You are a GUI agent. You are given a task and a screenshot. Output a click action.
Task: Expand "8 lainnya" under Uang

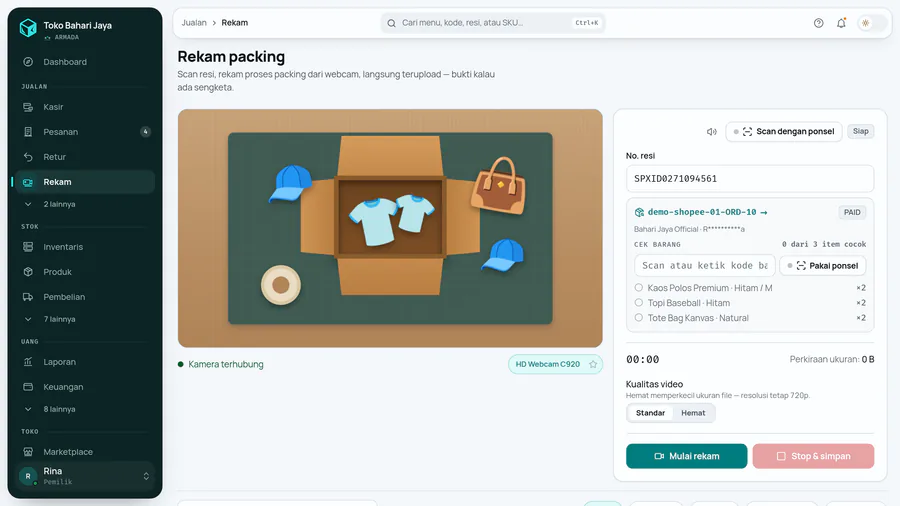[84, 409]
